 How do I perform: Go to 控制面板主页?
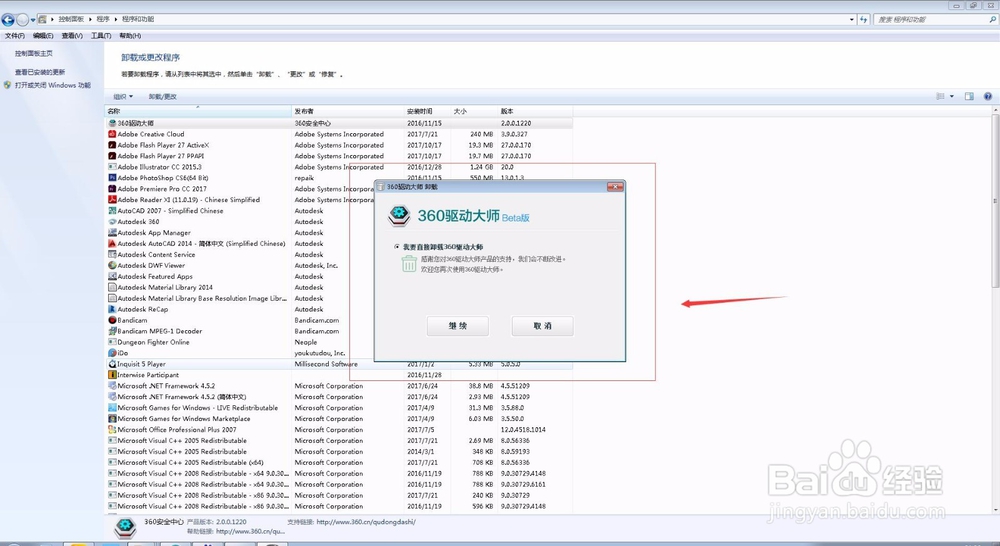(34, 54)
